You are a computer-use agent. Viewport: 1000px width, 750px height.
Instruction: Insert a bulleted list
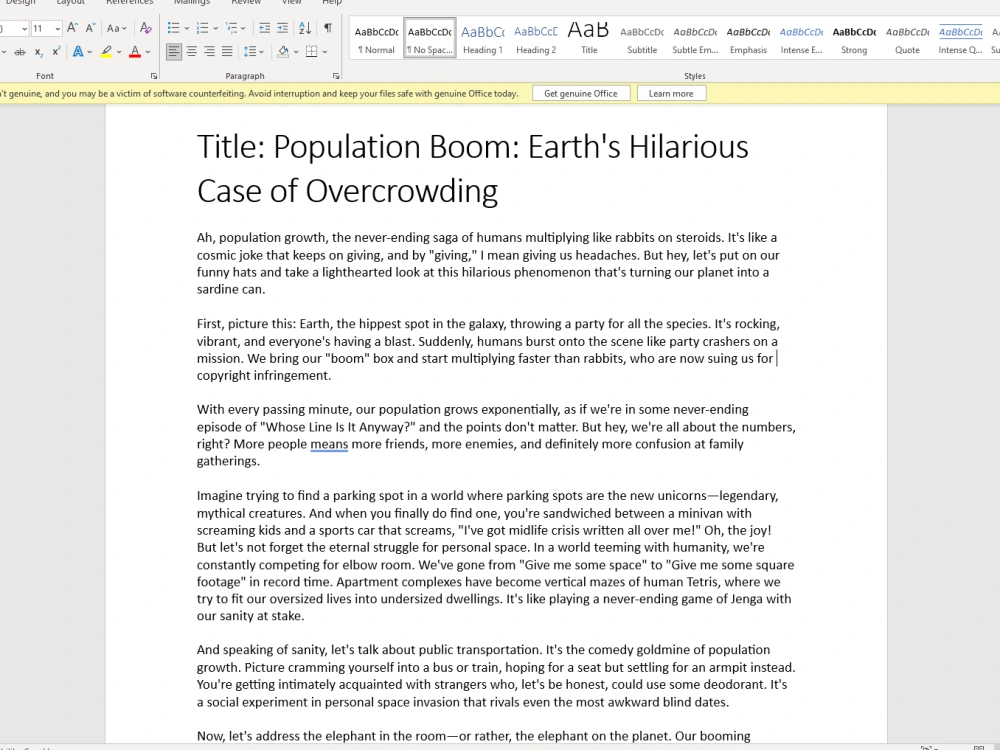173,28
